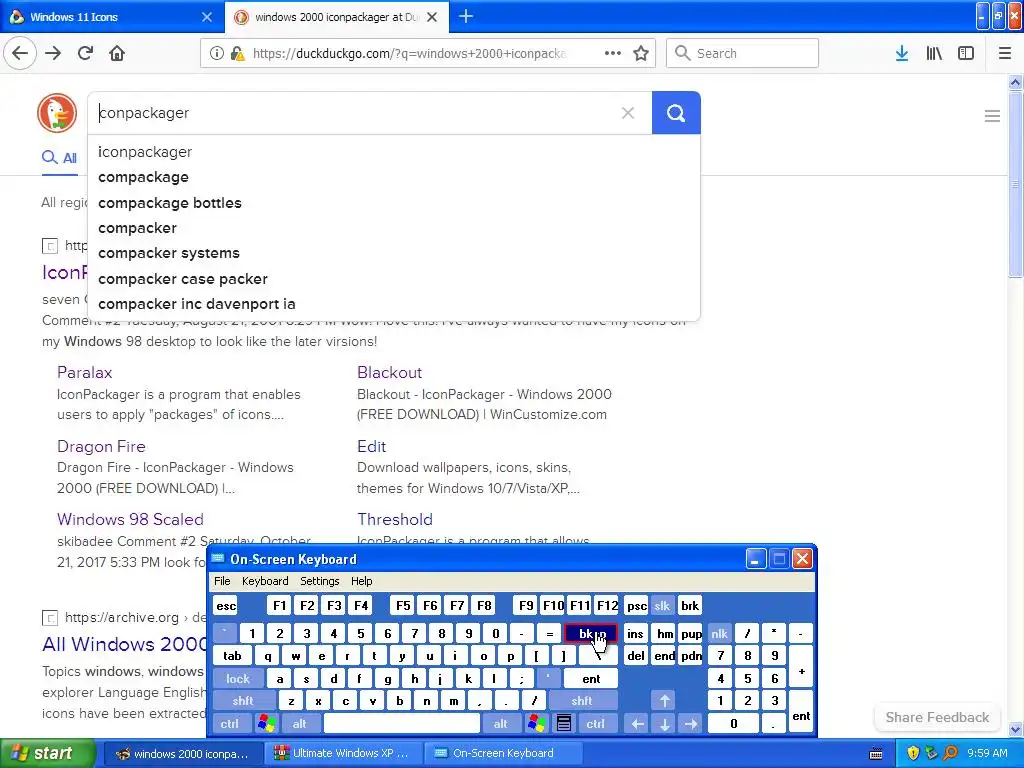Open the Threshold result link
Screen dimensions: 1024x768
tap(394, 519)
